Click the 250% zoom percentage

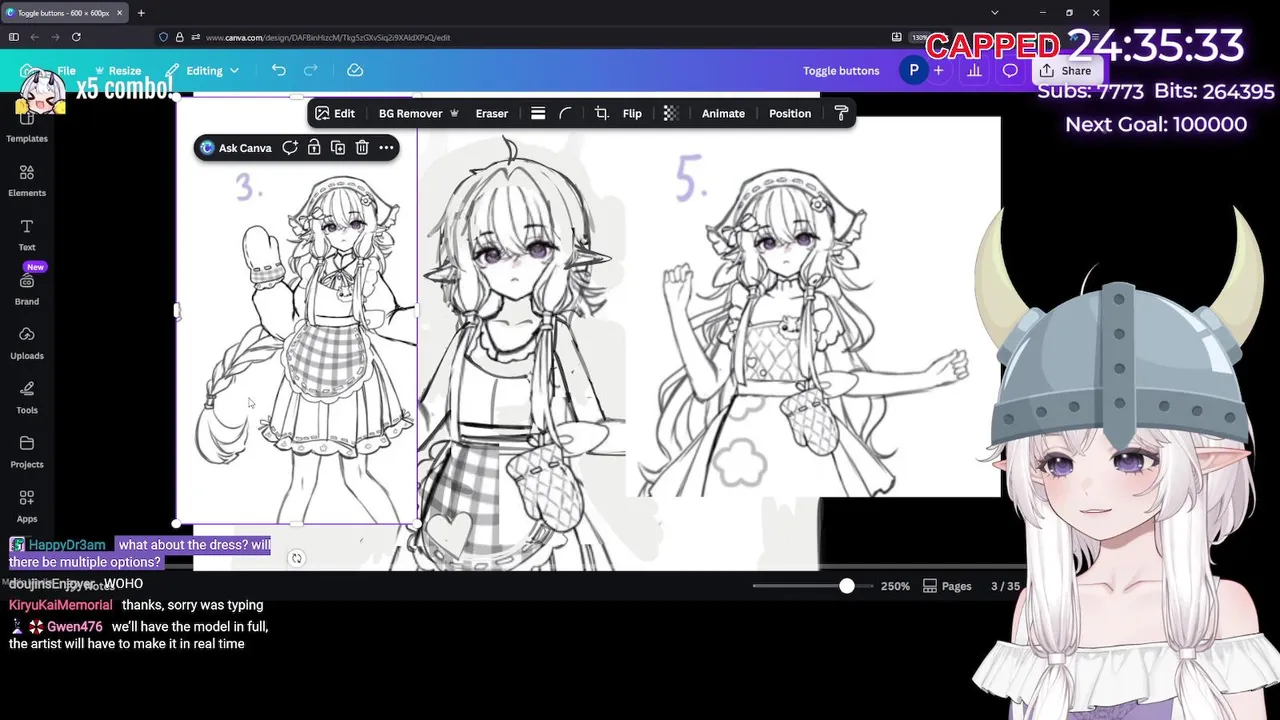click(x=895, y=586)
